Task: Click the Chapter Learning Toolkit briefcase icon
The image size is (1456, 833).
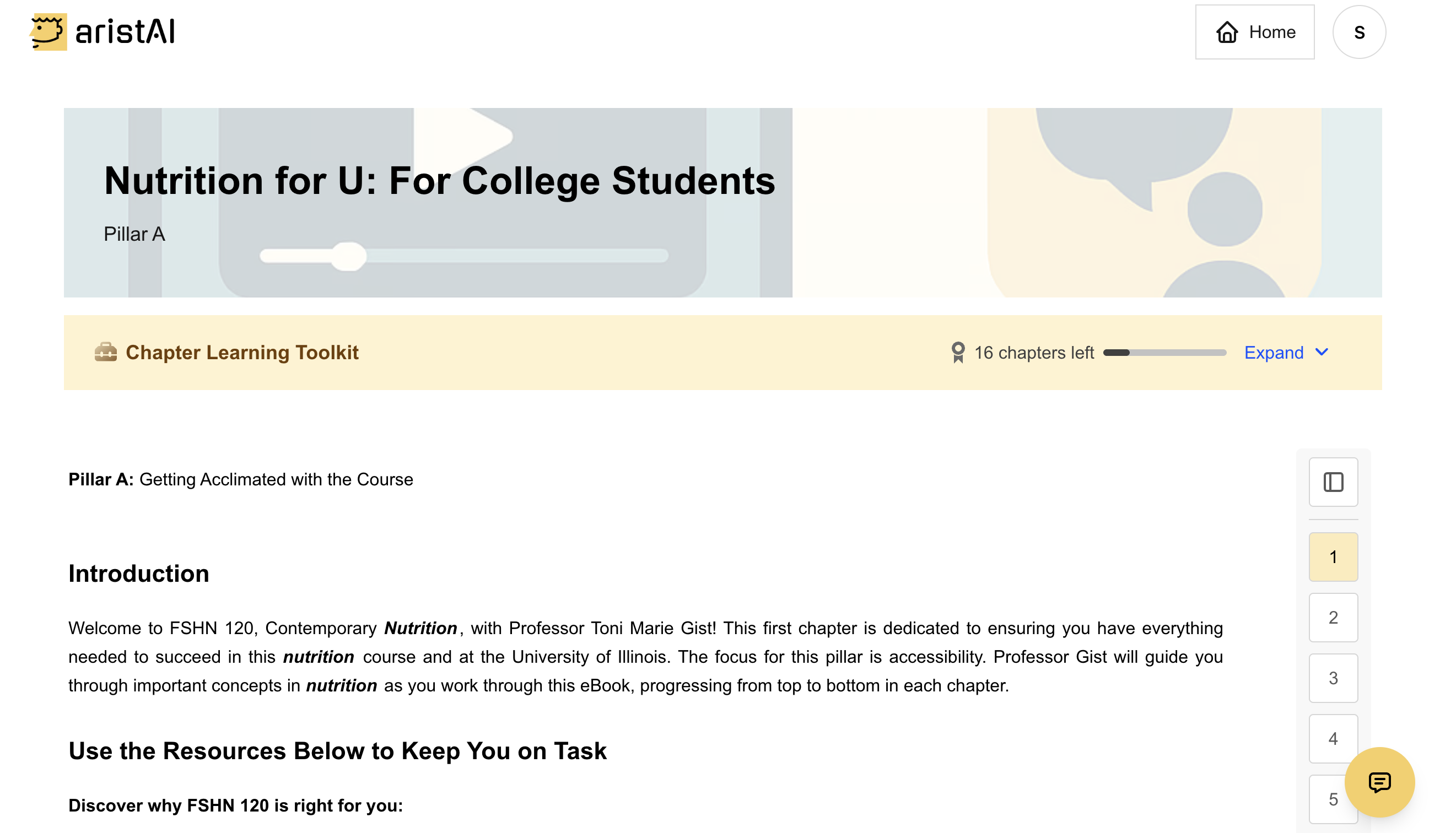Action: [x=106, y=353]
